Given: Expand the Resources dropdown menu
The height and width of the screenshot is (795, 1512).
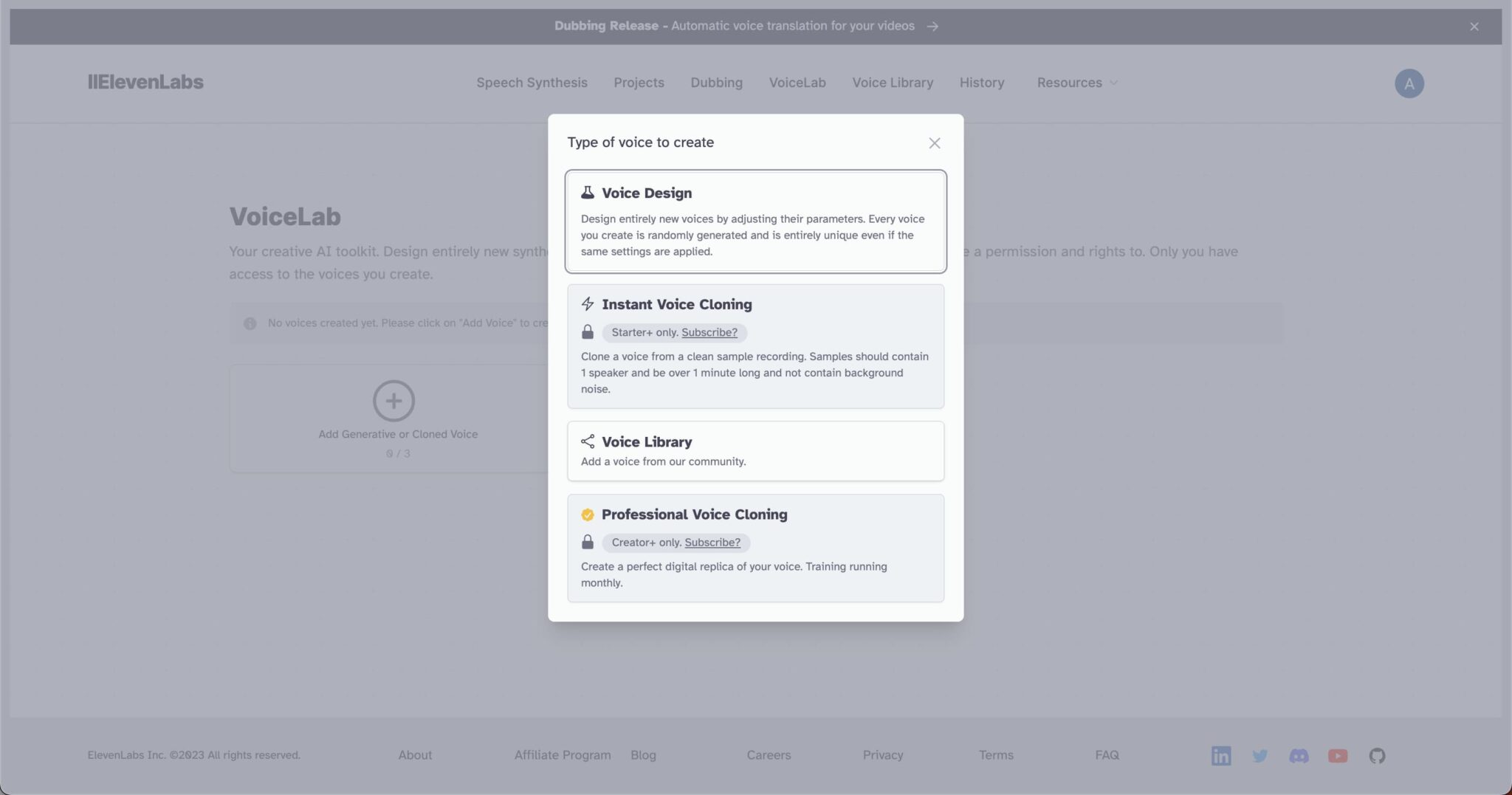Looking at the screenshot, I should pyautogui.click(x=1077, y=83).
